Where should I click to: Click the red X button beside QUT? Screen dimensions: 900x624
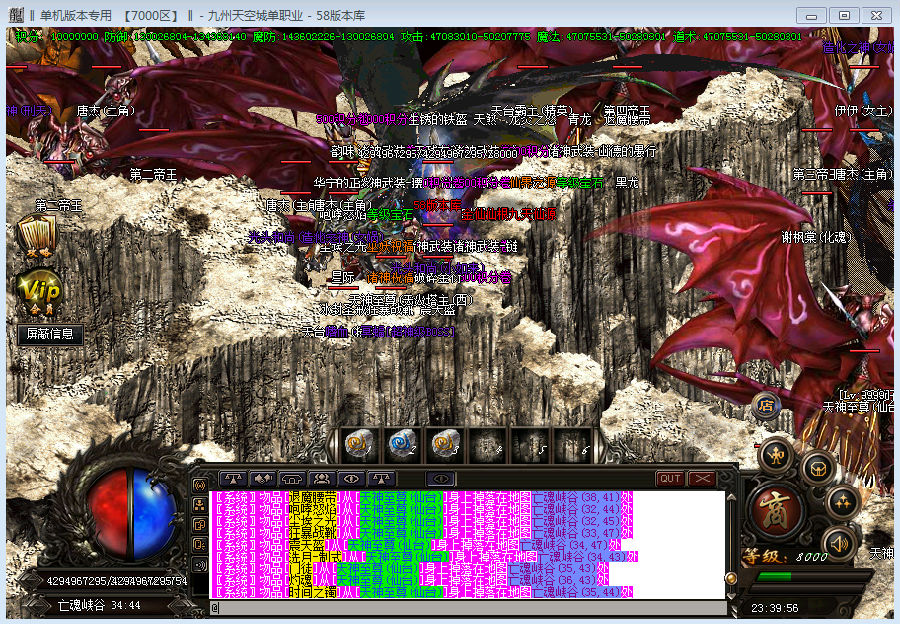[x=701, y=479]
